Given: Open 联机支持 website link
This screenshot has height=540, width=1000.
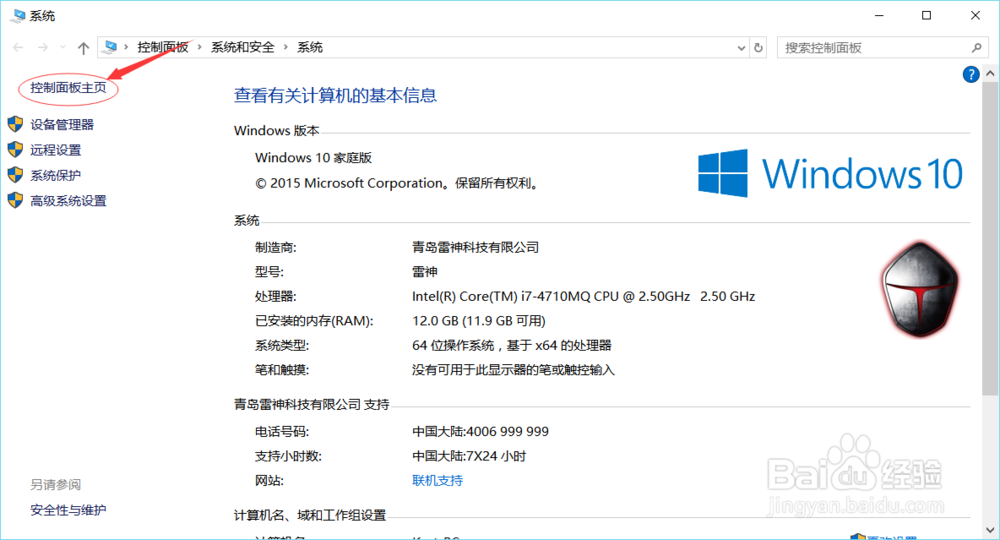Looking at the screenshot, I should click(x=438, y=481).
